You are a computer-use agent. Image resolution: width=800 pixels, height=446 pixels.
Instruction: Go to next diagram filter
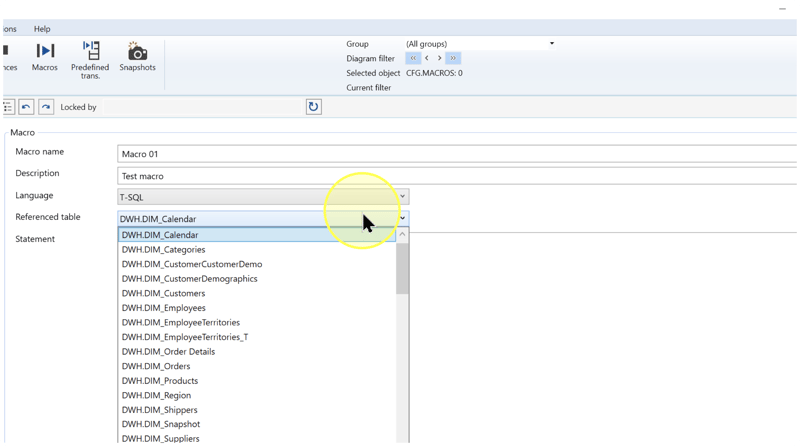439,58
